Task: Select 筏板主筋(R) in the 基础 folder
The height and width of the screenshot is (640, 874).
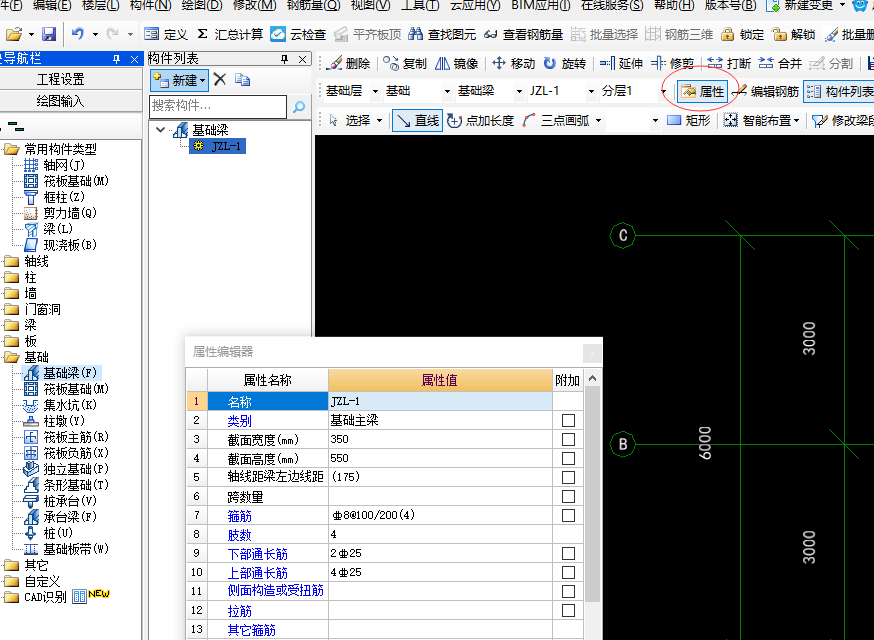Action: click(x=67, y=437)
